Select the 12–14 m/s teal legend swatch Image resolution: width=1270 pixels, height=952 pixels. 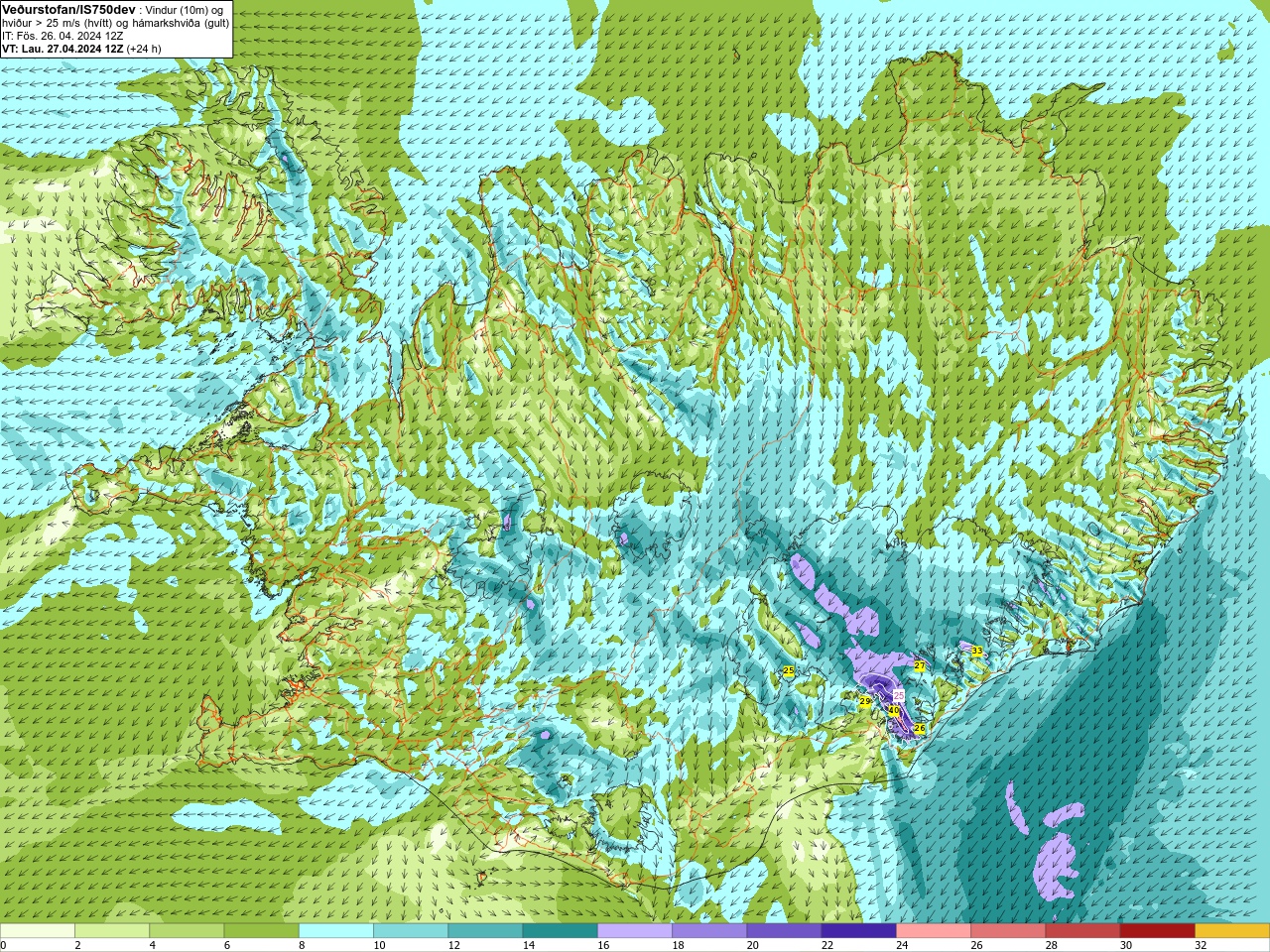[x=485, y=931]
